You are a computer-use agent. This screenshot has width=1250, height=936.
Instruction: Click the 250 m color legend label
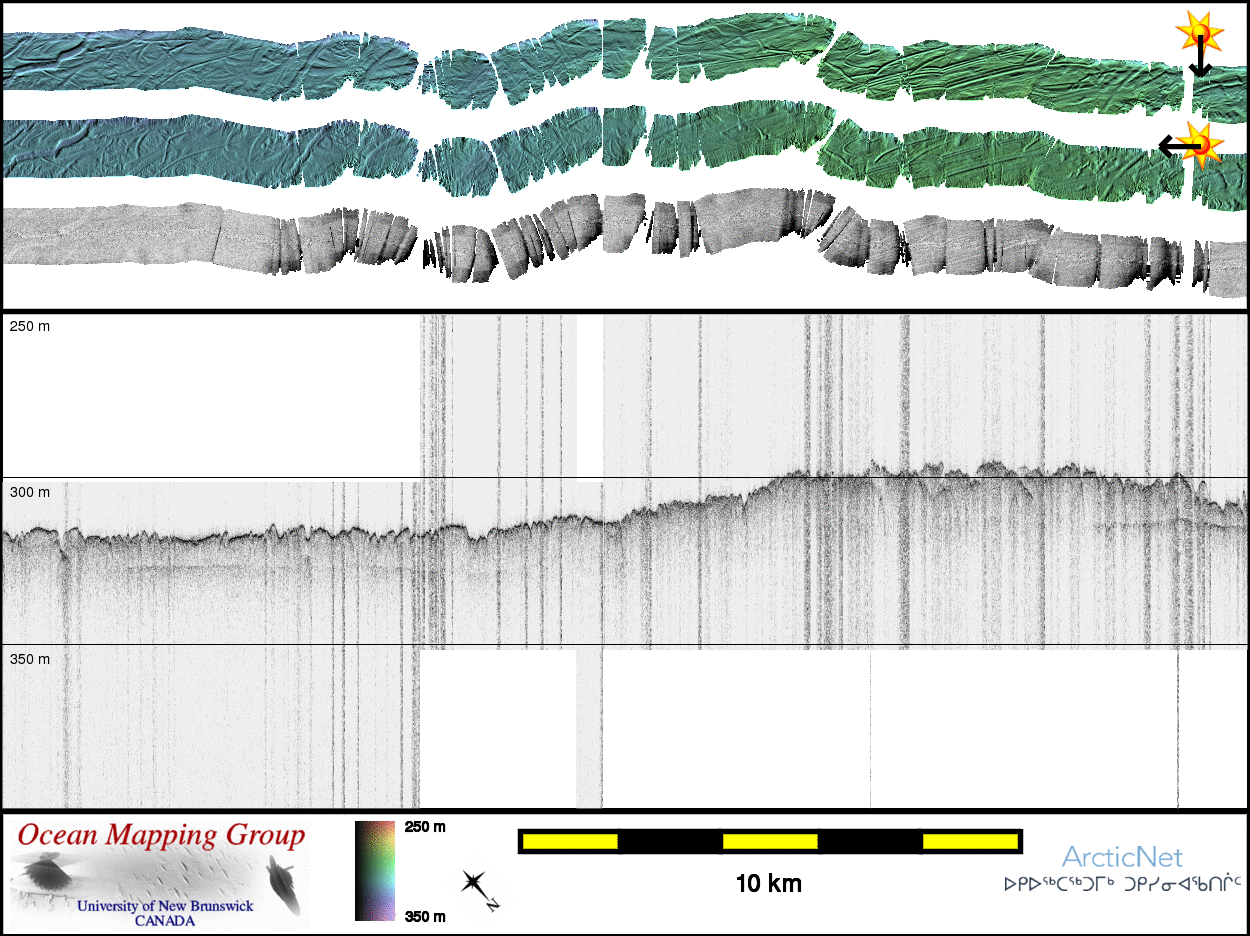(x=425, y=828)
